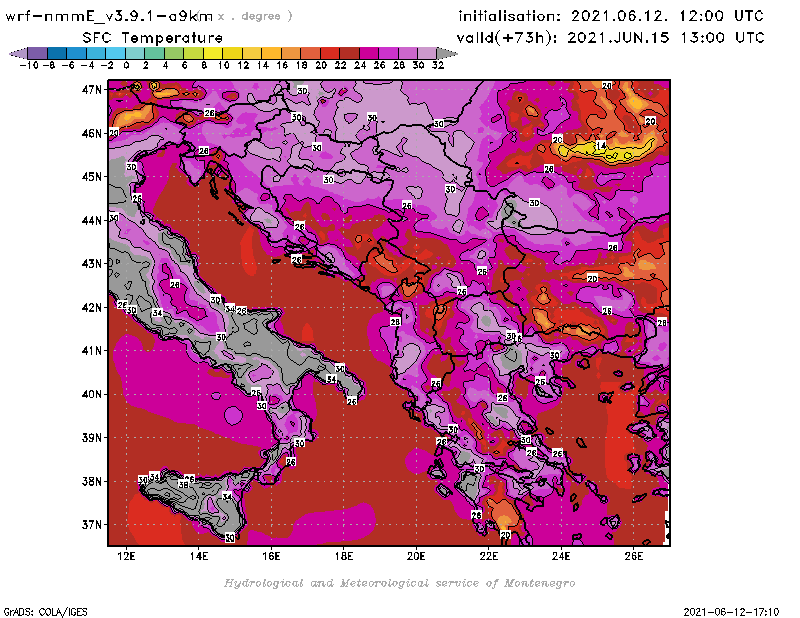The height and width of the screenshot is (618, 800).
Task: Click the '47N' latitude label
Action: coord(92,90)
